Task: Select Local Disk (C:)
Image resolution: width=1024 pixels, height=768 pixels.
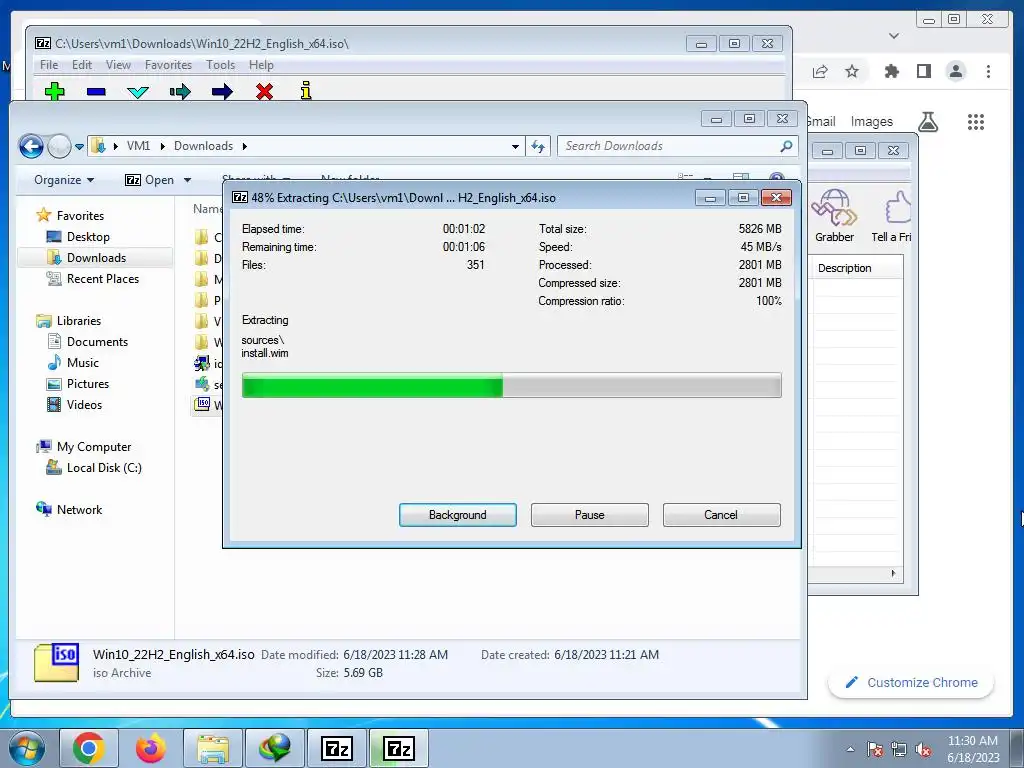Action: coord(104,468)
